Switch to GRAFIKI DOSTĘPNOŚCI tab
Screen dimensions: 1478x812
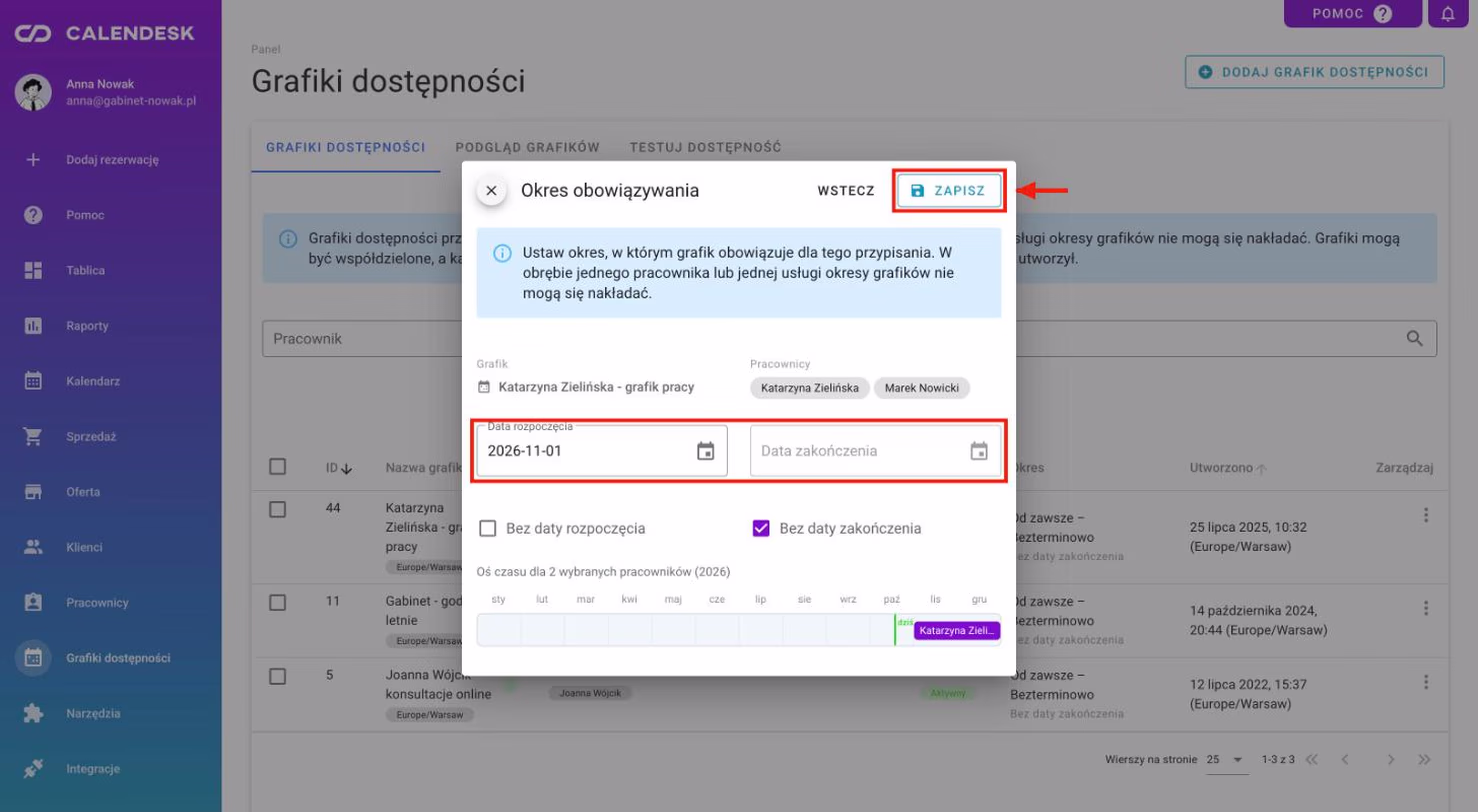tap(346, 148)
